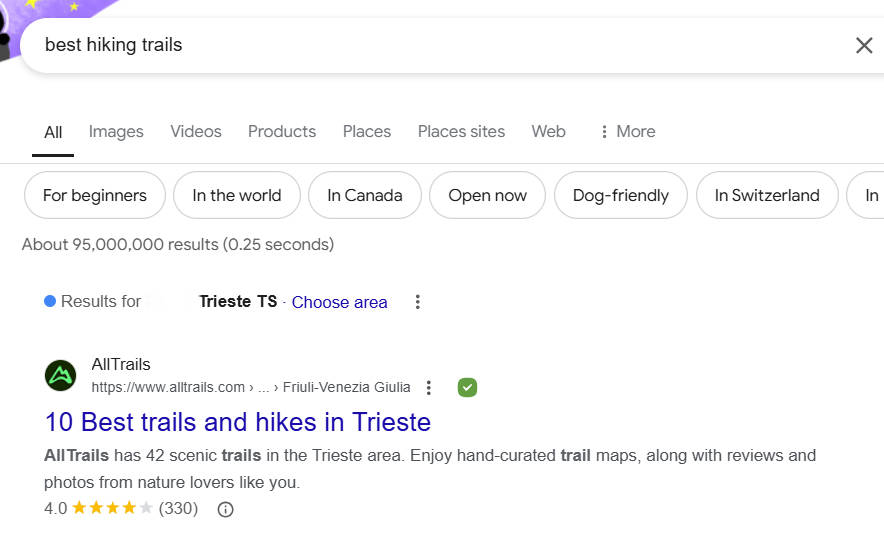The width and height of the screenshot is (884, 552).
Task: Open the More dropdown in search tabs
Action: click(627, 131)
